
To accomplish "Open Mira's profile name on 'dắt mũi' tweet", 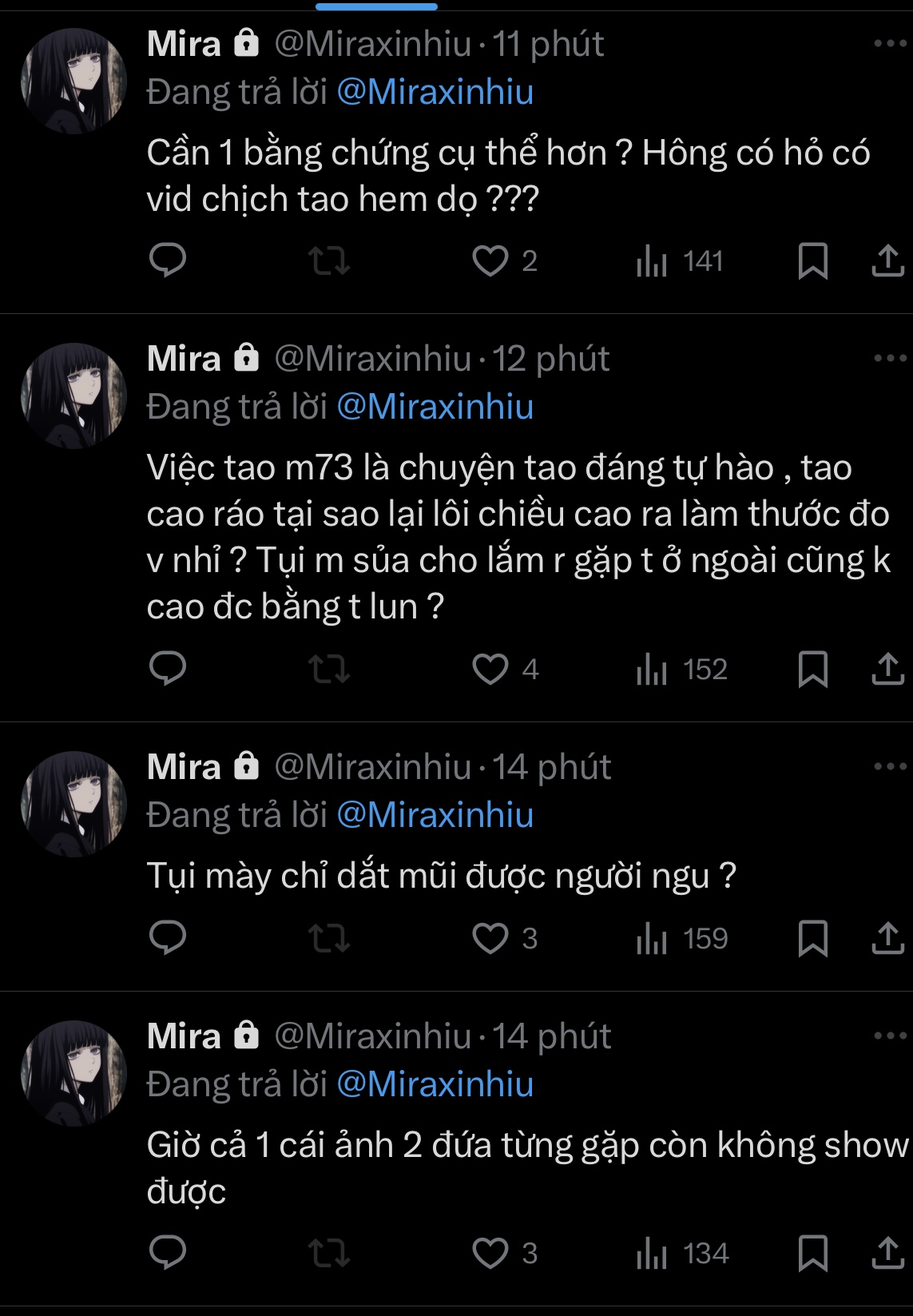I will [184, 766].
